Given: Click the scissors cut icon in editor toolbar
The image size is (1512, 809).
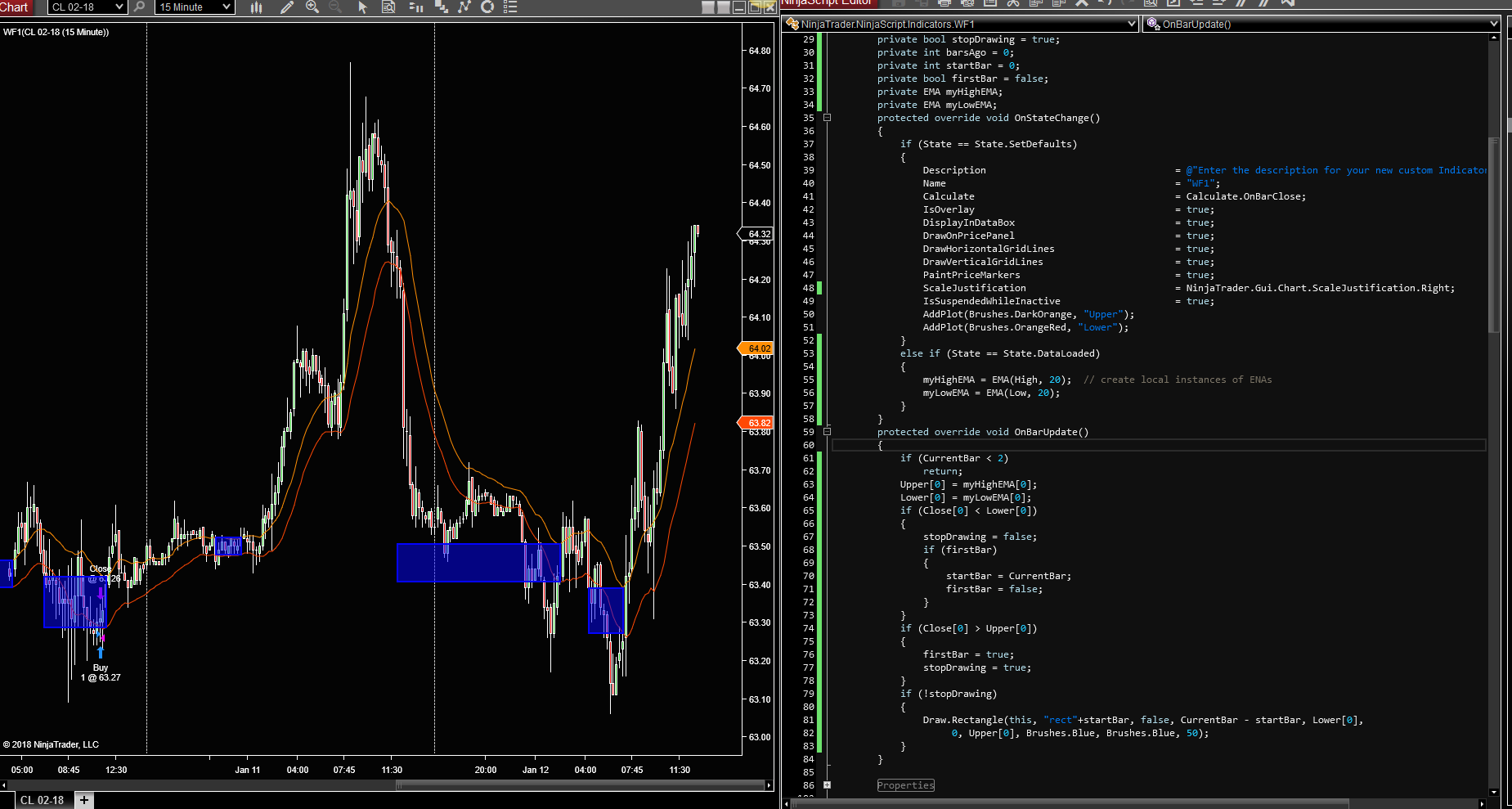Looking at the screenshot, I should pos(1013,2).
